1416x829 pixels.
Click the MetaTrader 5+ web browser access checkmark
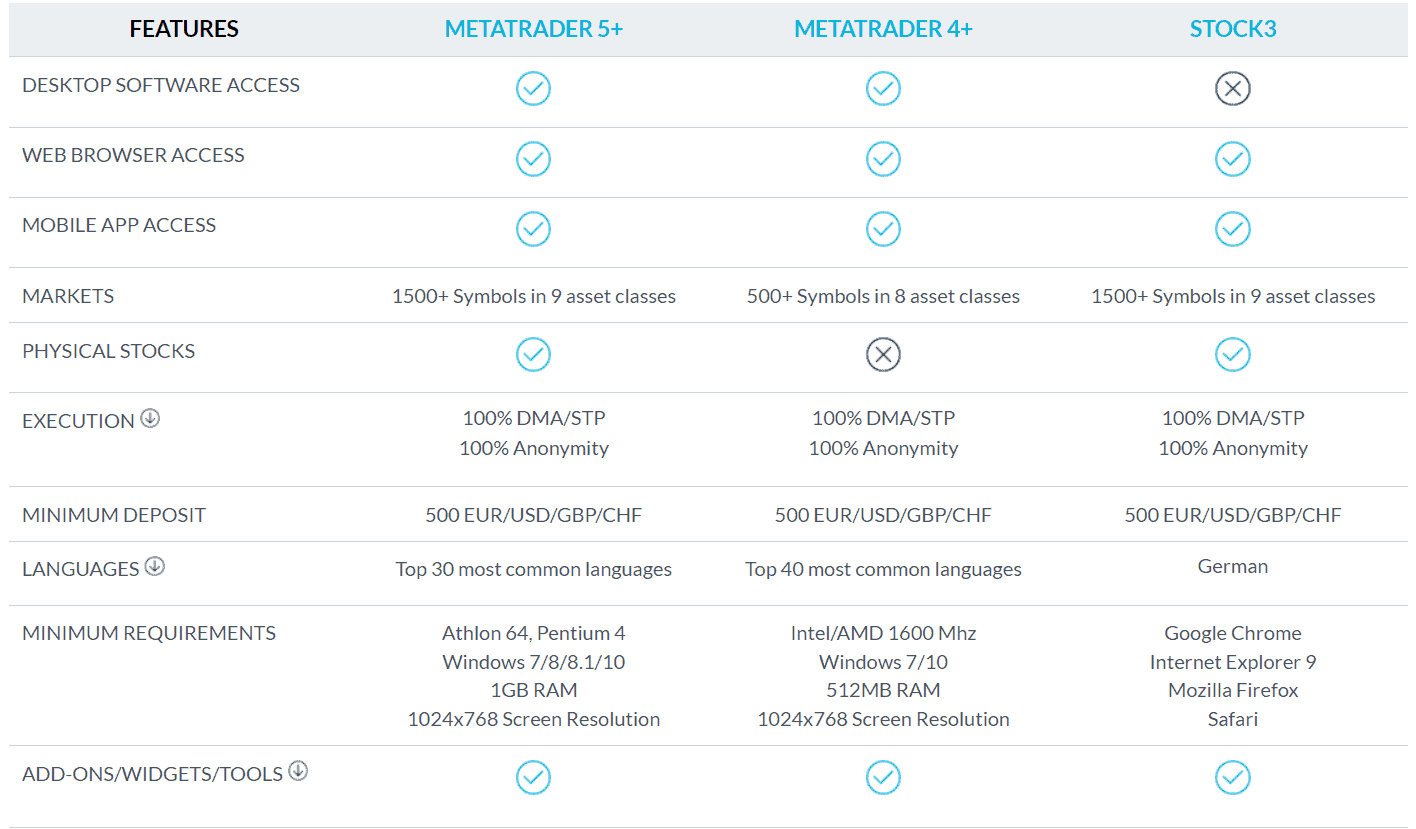coord(533,159)
